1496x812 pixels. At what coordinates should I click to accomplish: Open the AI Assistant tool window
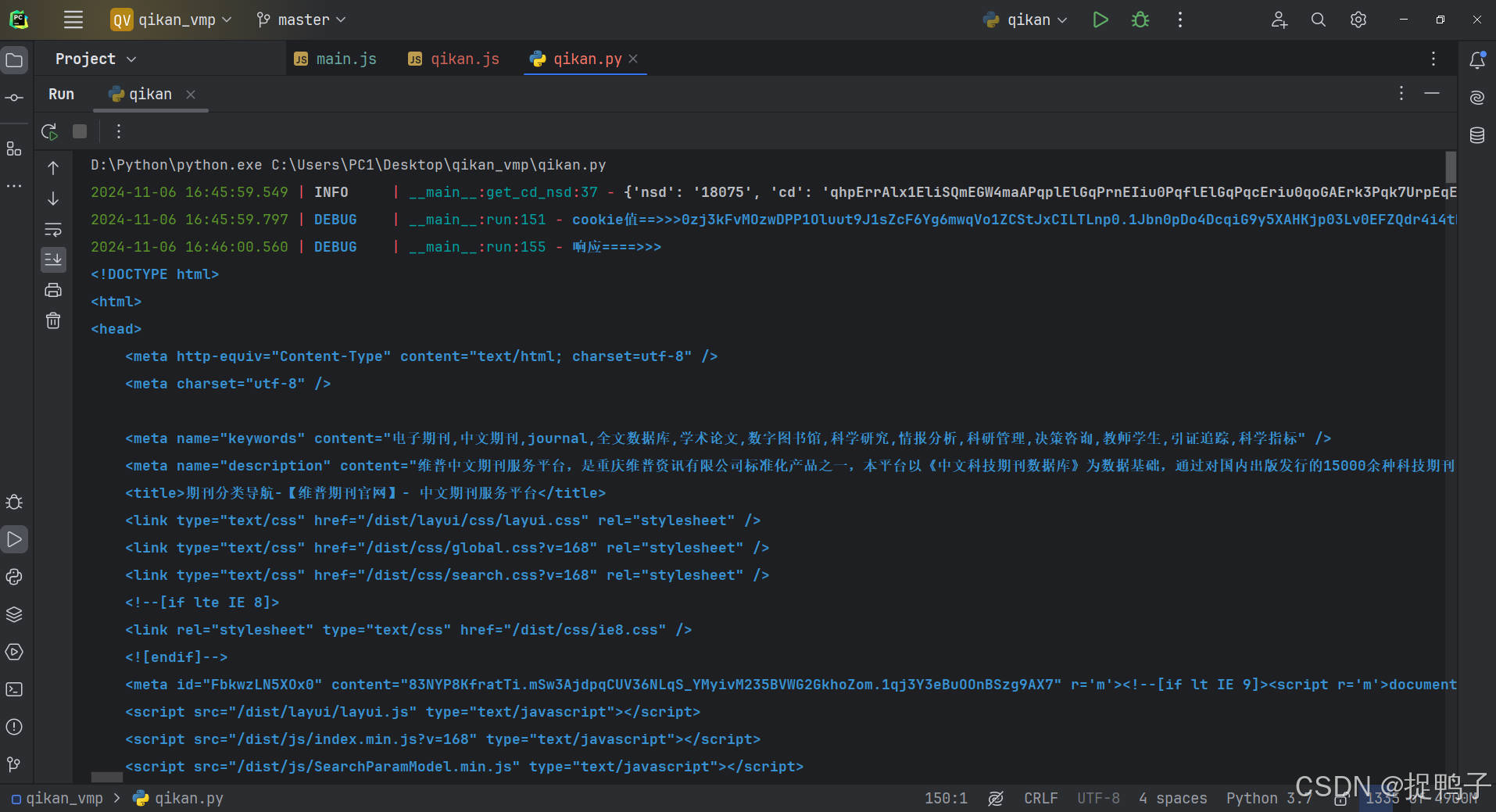pyautogui.click(x=1477, y=98)
